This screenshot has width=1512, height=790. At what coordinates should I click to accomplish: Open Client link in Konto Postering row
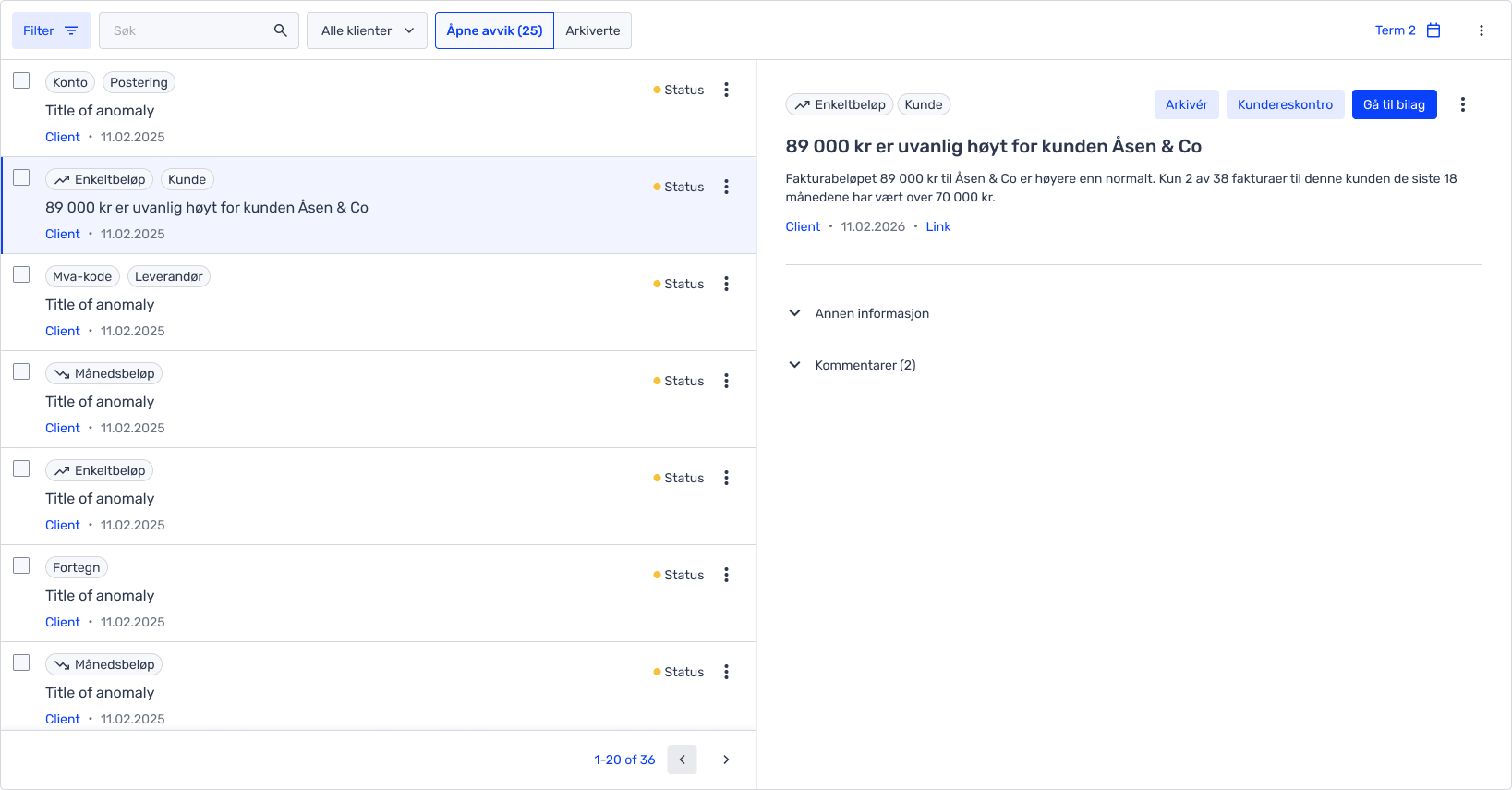pos(63,137)
